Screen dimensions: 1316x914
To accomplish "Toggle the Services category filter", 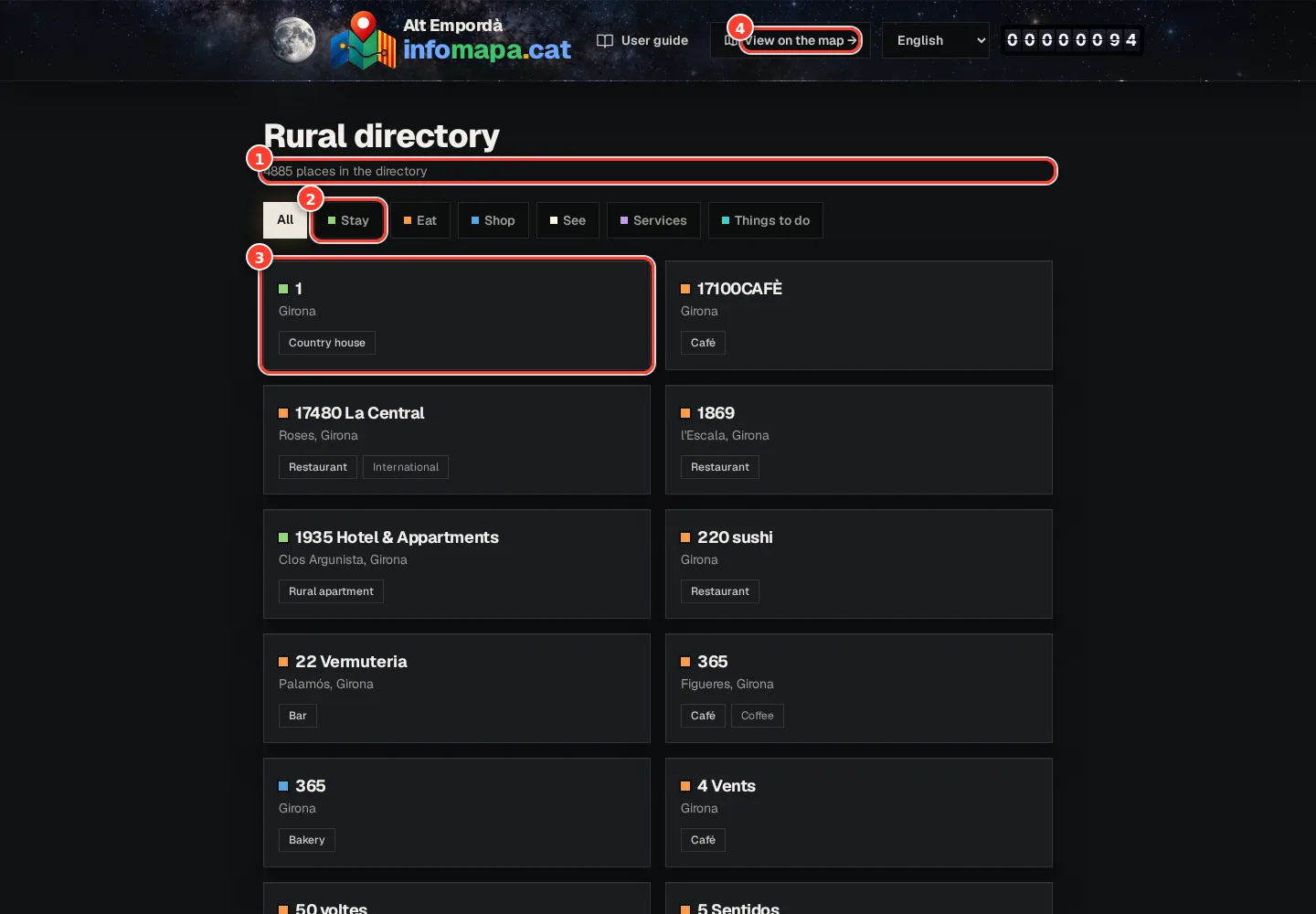I will pyautogui.click(x=653, y=220).
